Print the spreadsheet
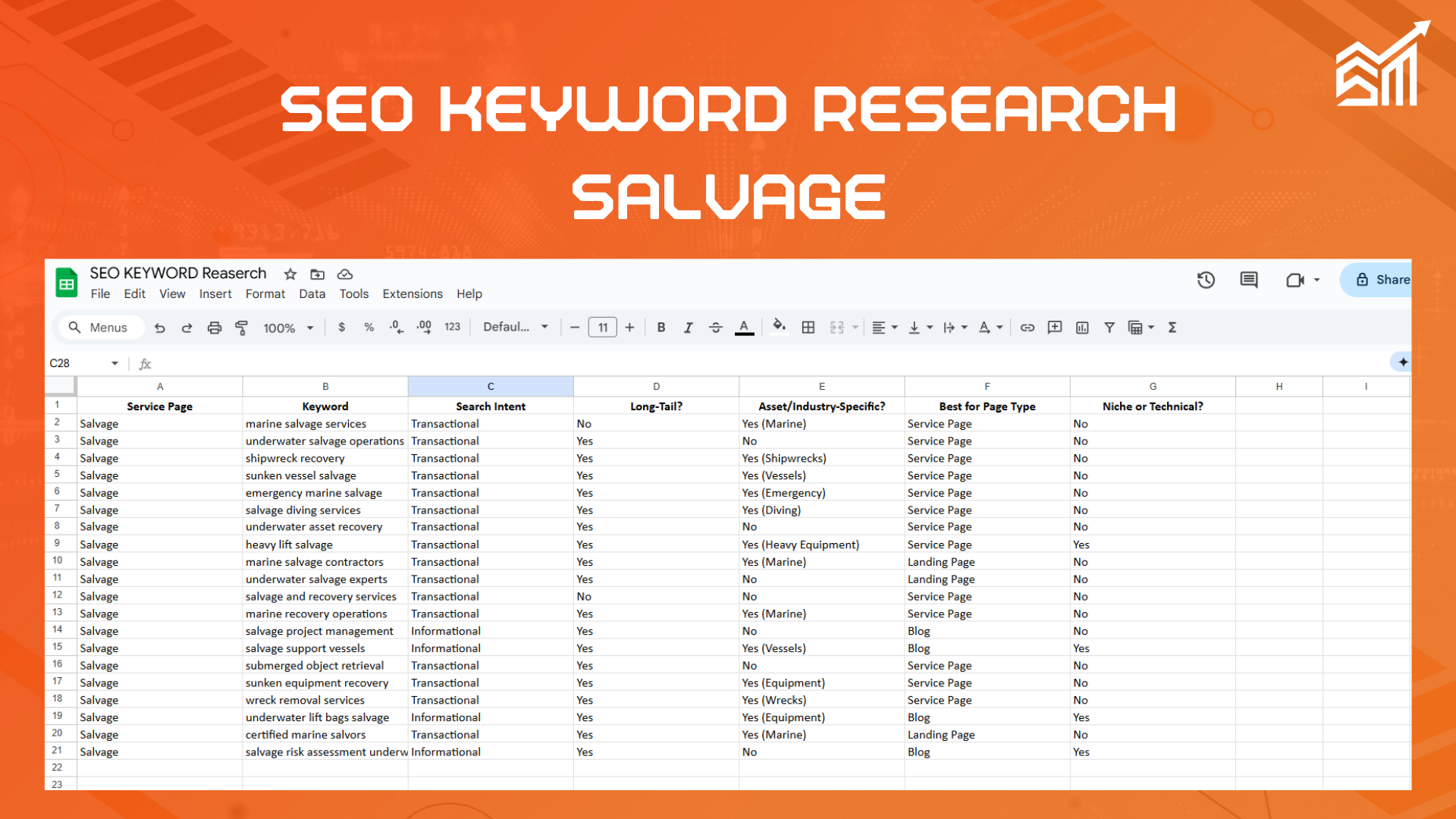This screenshot has width=1456, height=819. coord(215,328)
